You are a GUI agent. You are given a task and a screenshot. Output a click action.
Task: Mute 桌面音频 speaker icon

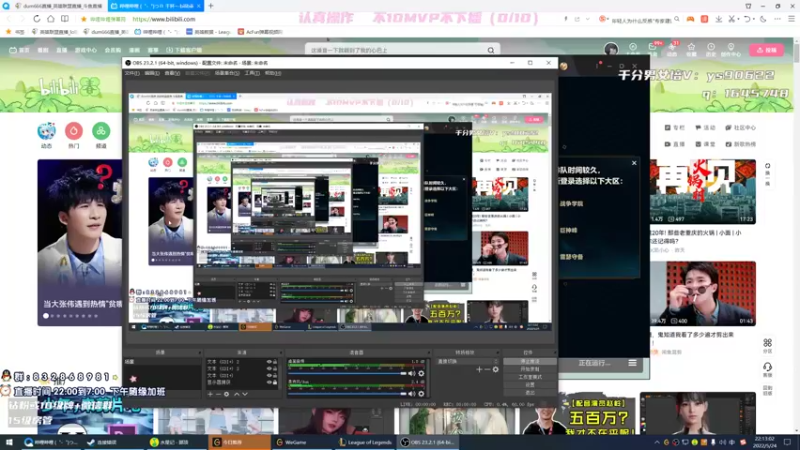pyautogui.click(x=411, y=373)
